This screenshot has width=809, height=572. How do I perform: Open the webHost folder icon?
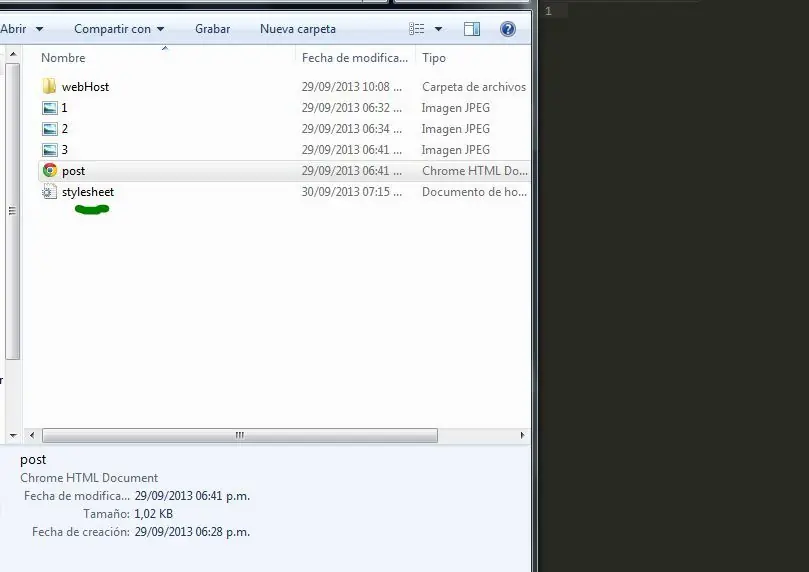click(x=49, y=86)
